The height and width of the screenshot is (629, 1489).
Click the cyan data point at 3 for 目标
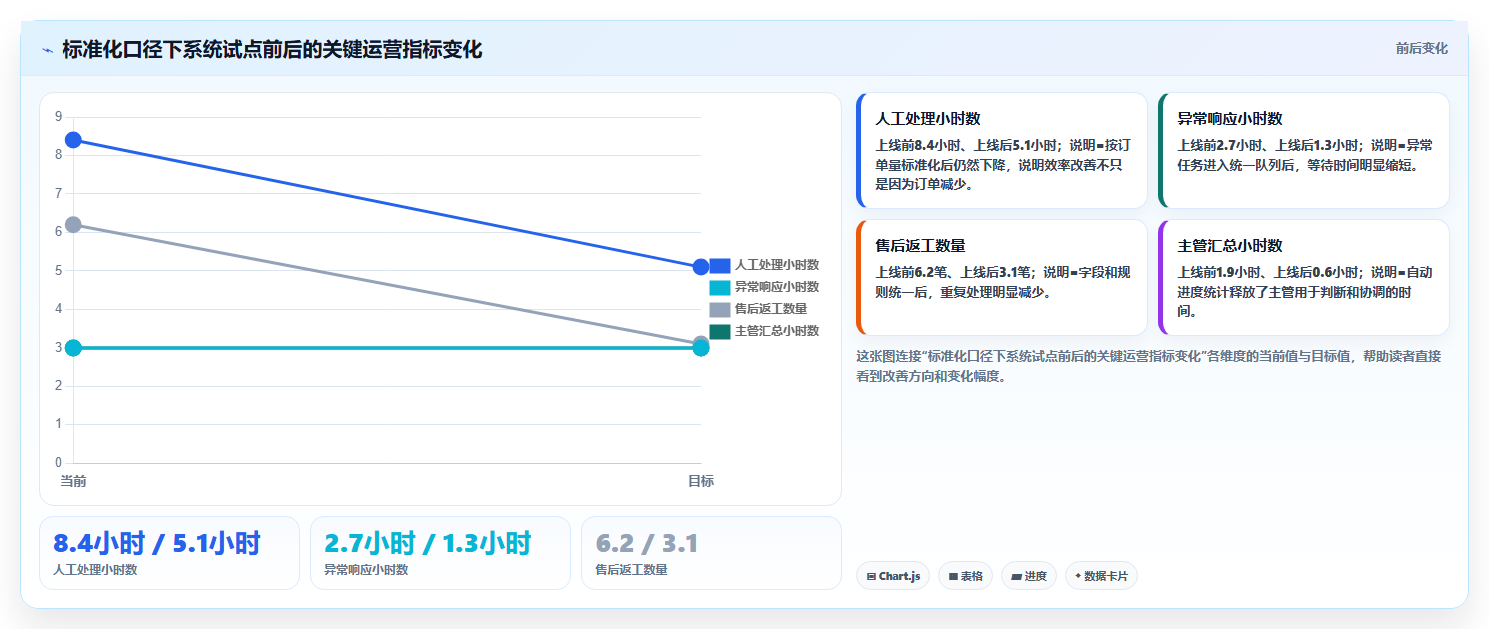701,348
